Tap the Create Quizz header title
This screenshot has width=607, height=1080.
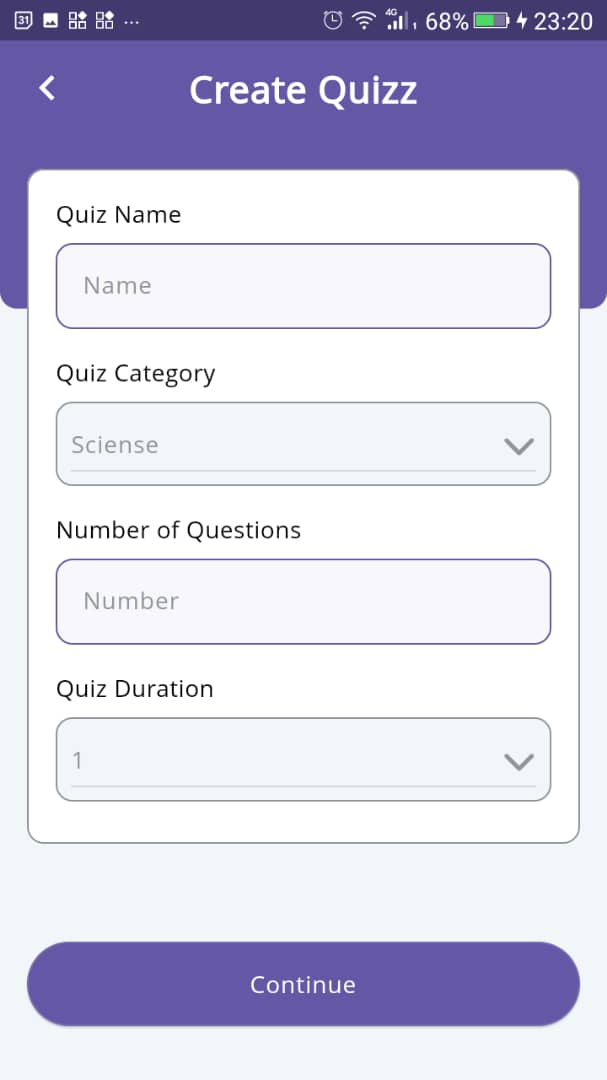pyautogui.click(x=303, y=90)
